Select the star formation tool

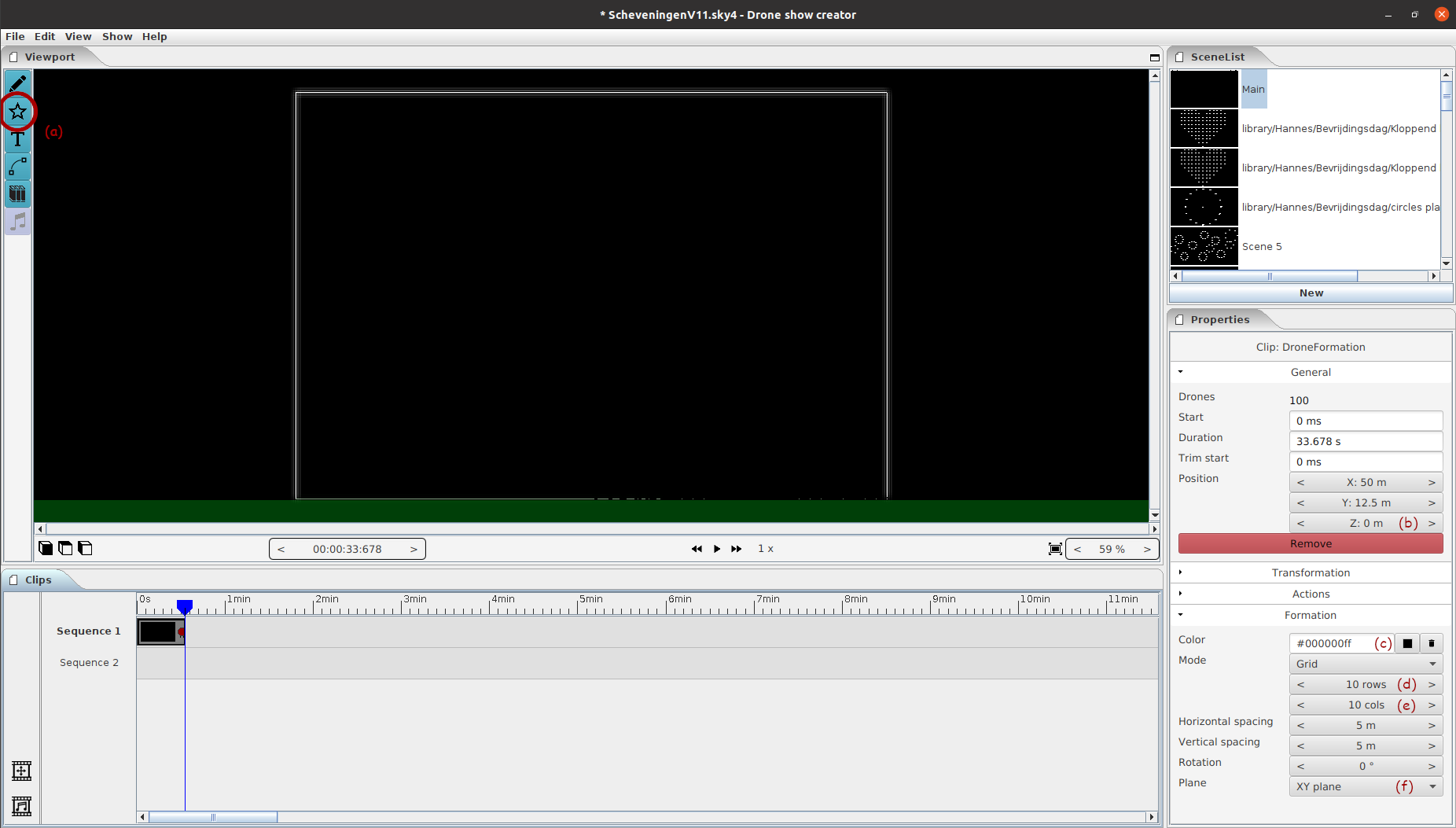tap(17, 111)
